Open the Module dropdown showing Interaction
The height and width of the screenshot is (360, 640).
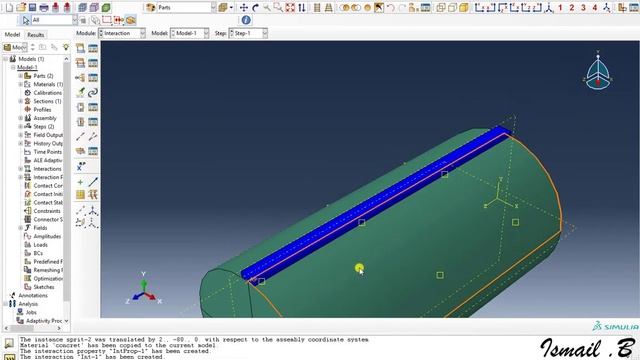(122, 33)
